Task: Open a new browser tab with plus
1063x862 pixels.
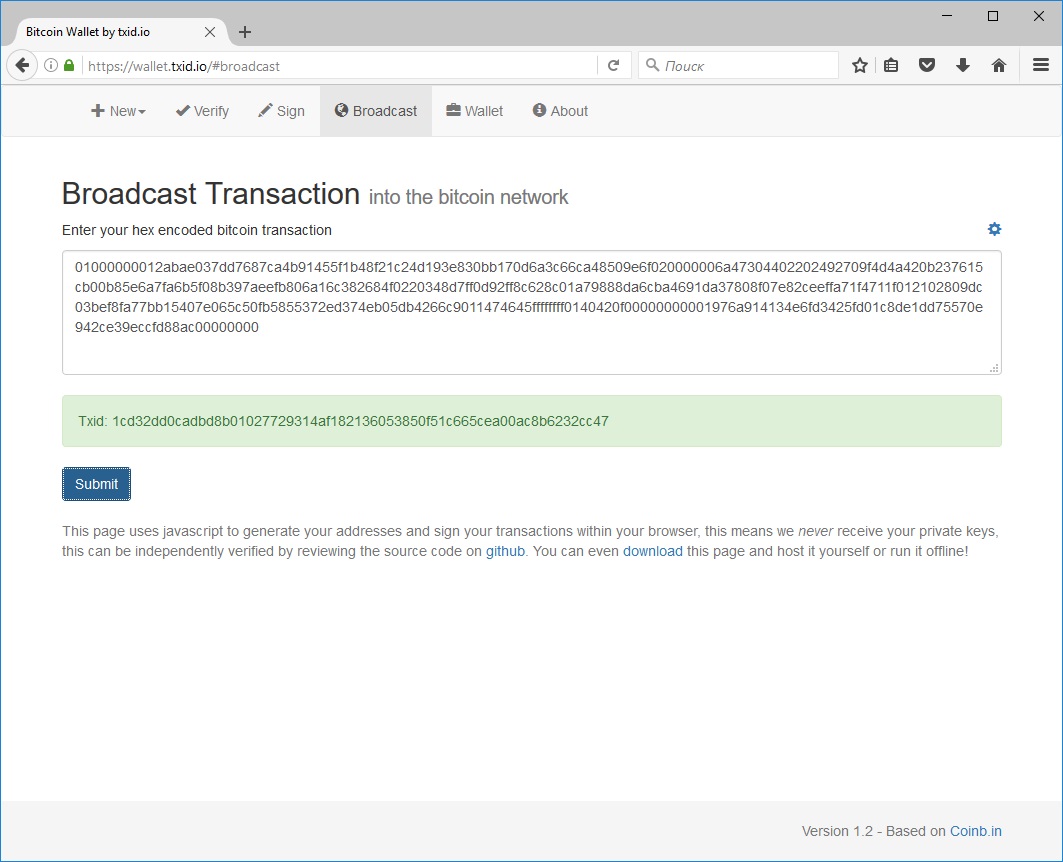Action: [x=245, y=32]
